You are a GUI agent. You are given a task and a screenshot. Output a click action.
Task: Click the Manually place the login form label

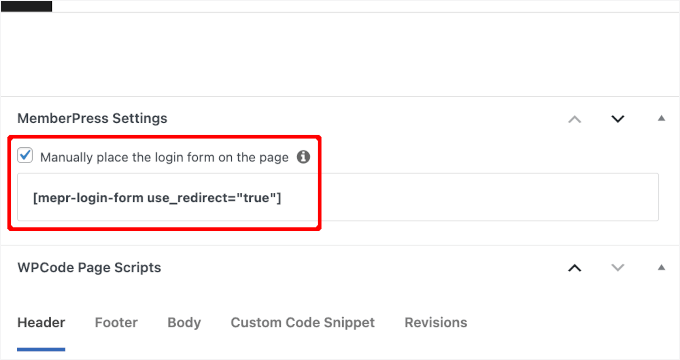164,157
